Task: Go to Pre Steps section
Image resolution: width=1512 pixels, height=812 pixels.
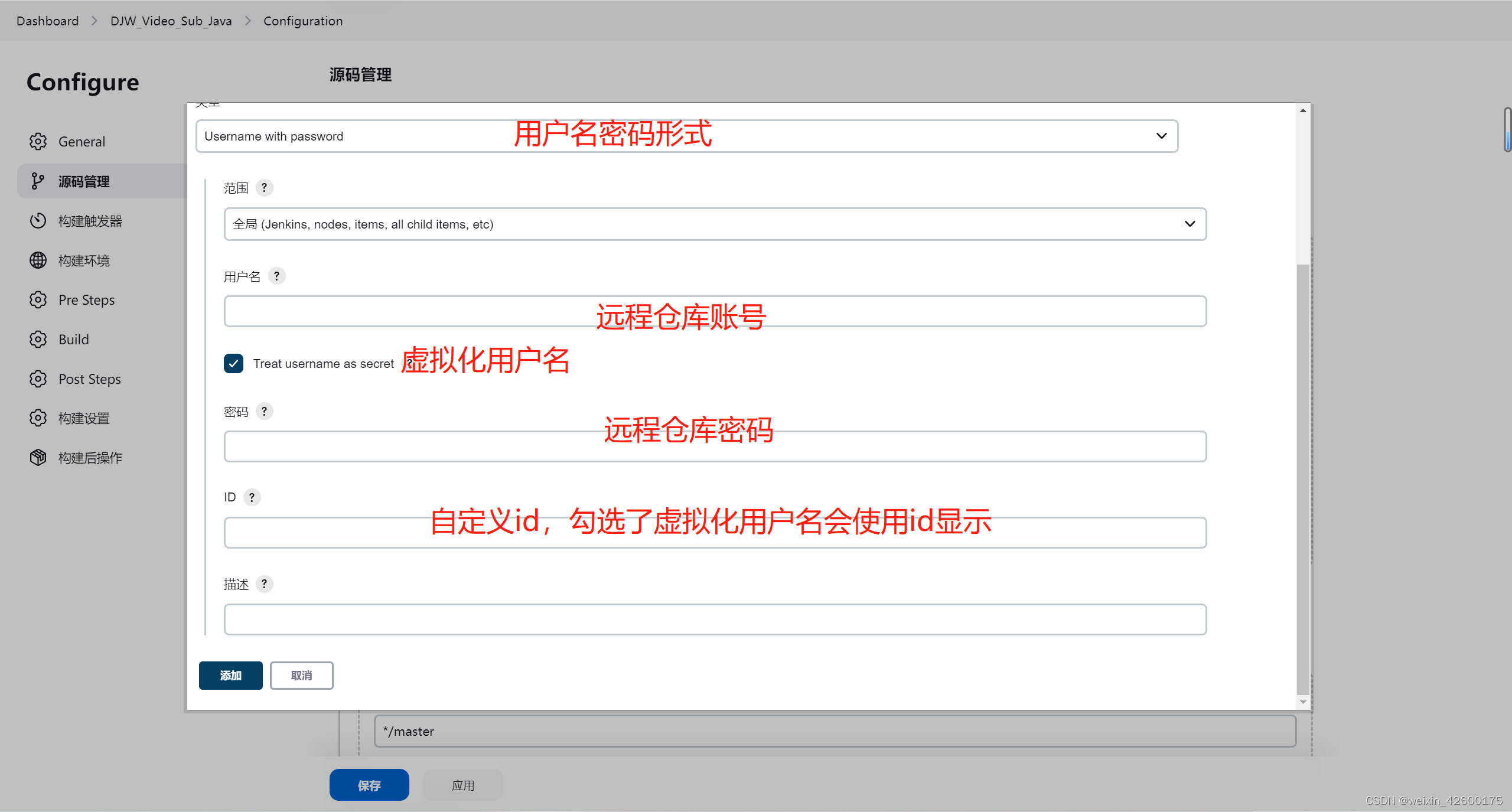Action: 86,300
